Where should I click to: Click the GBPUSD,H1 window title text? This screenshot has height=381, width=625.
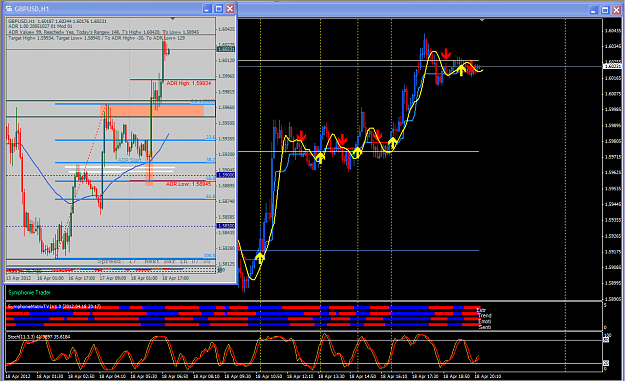[x=32, y=9]
